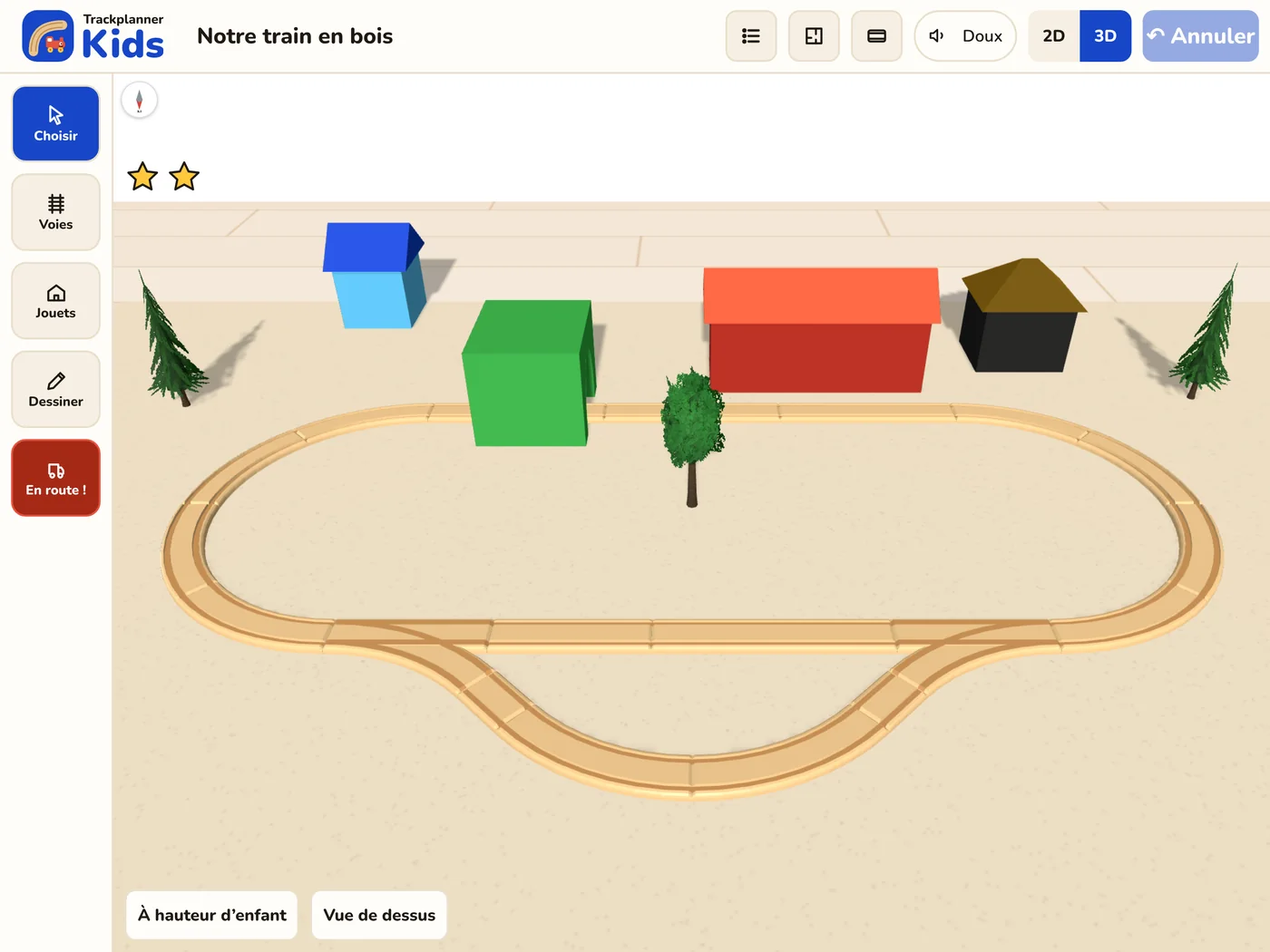Screen dimensions: 1270x952
Task: Toggle the Doux sound setting
Action: point(965,36)
